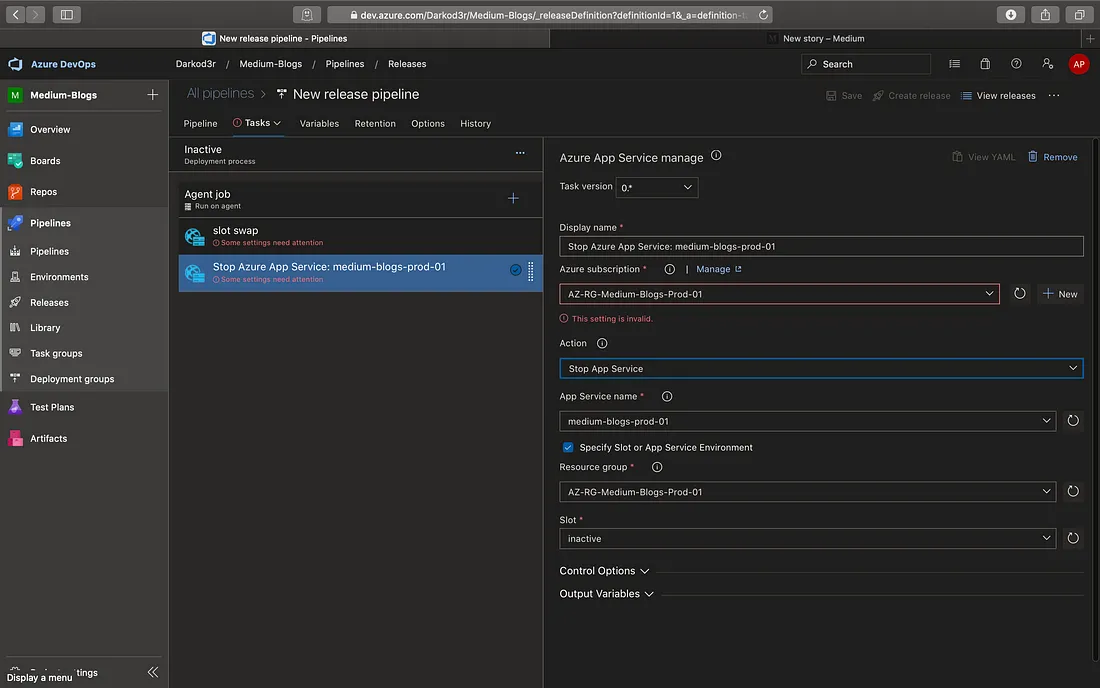Add a task to Agent job
This screenshot has width=1100, height=688.
[x=513, y=198]
